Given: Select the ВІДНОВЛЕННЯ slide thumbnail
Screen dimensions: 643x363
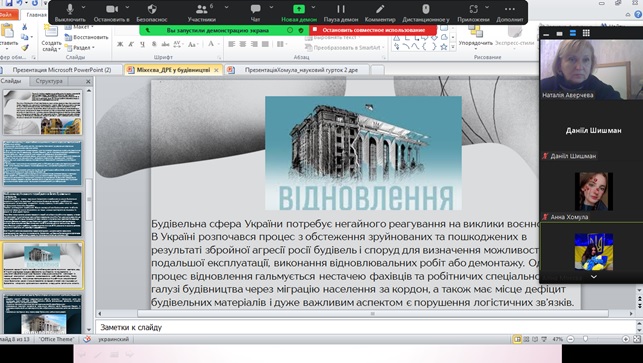Looking at the screenshot, I should click(x=43, y=265).
